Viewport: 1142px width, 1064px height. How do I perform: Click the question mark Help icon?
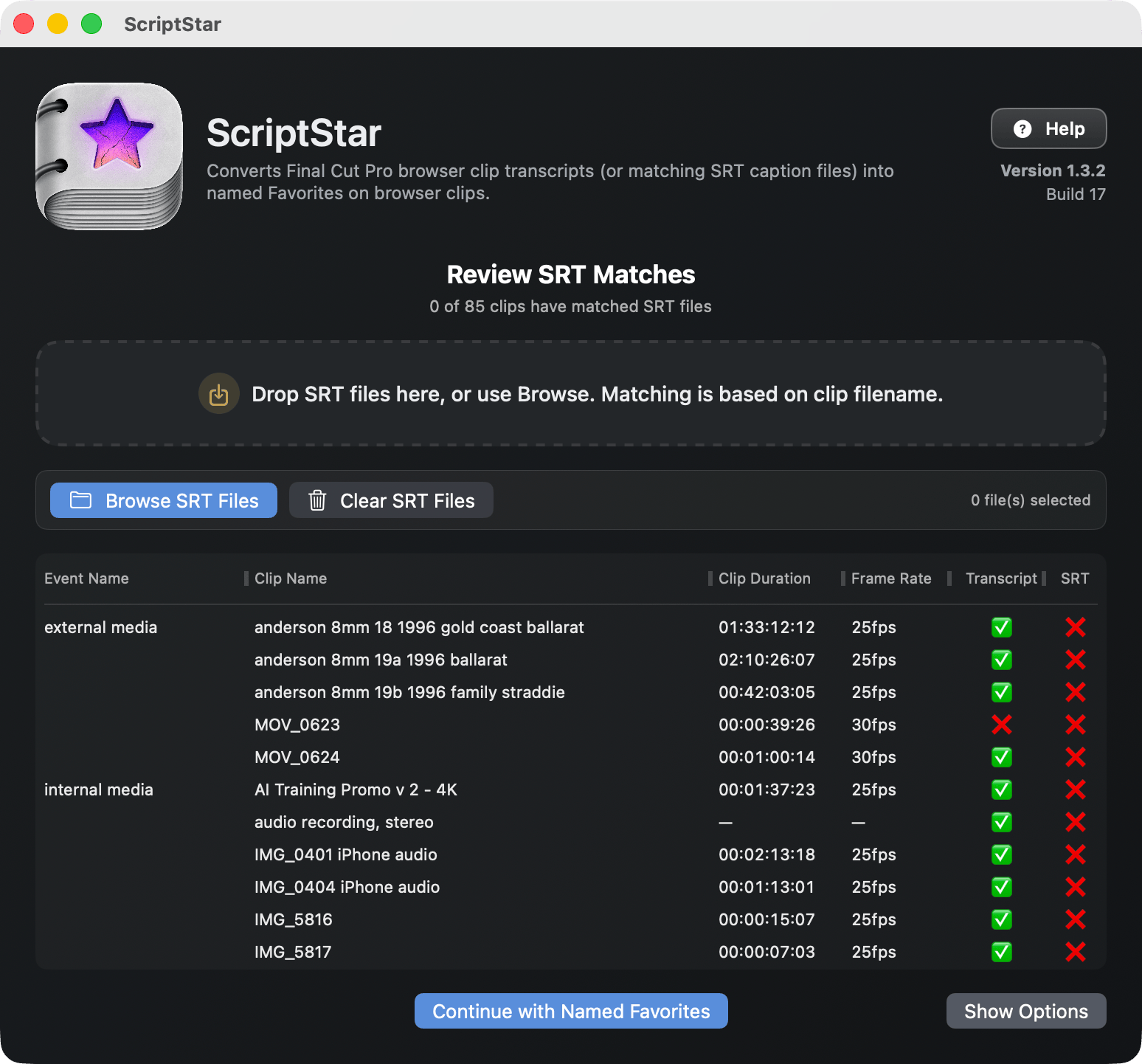(x=1022, y=129)
